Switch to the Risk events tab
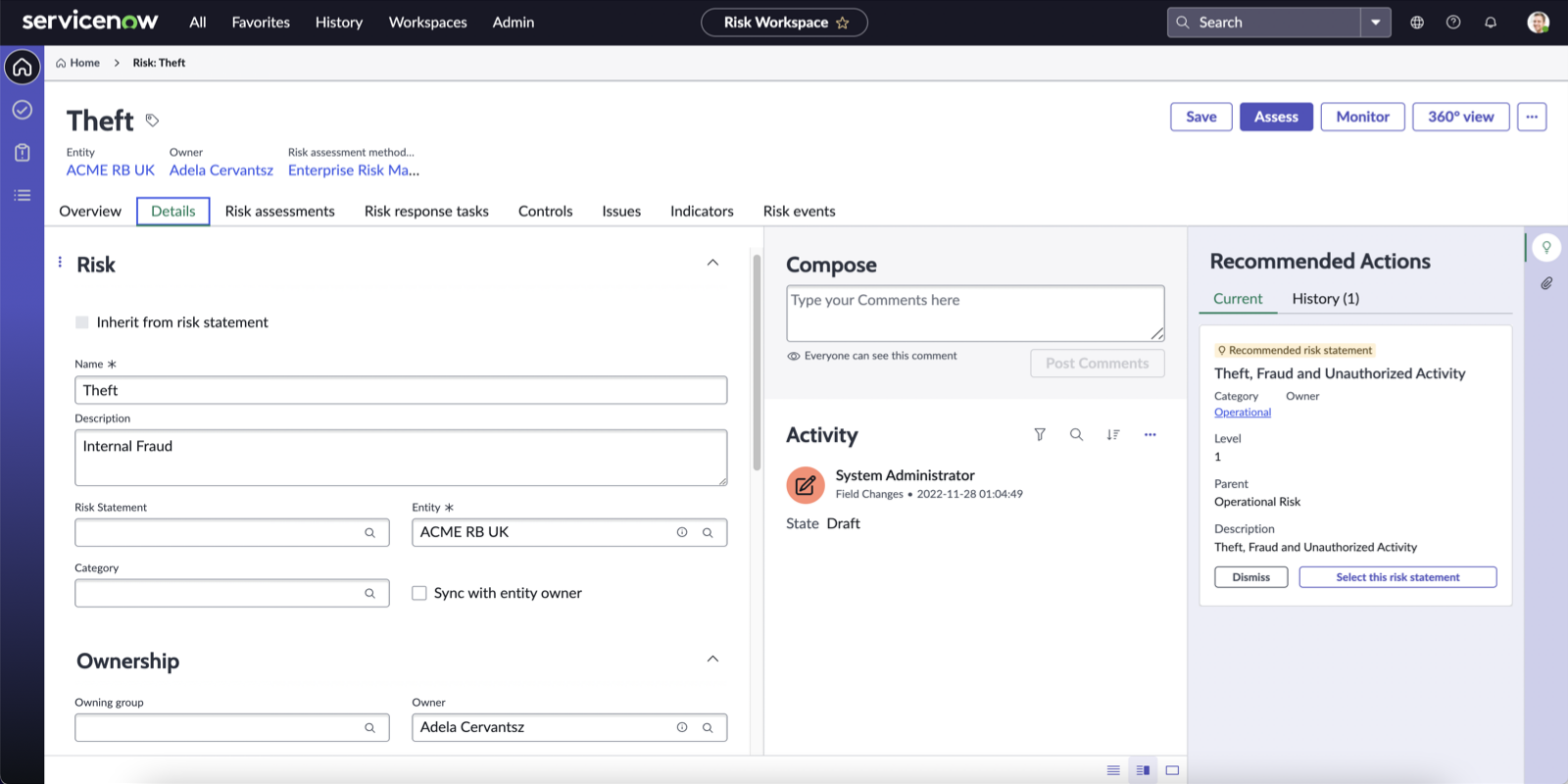1568x784 pixels. tap(800, 211)
